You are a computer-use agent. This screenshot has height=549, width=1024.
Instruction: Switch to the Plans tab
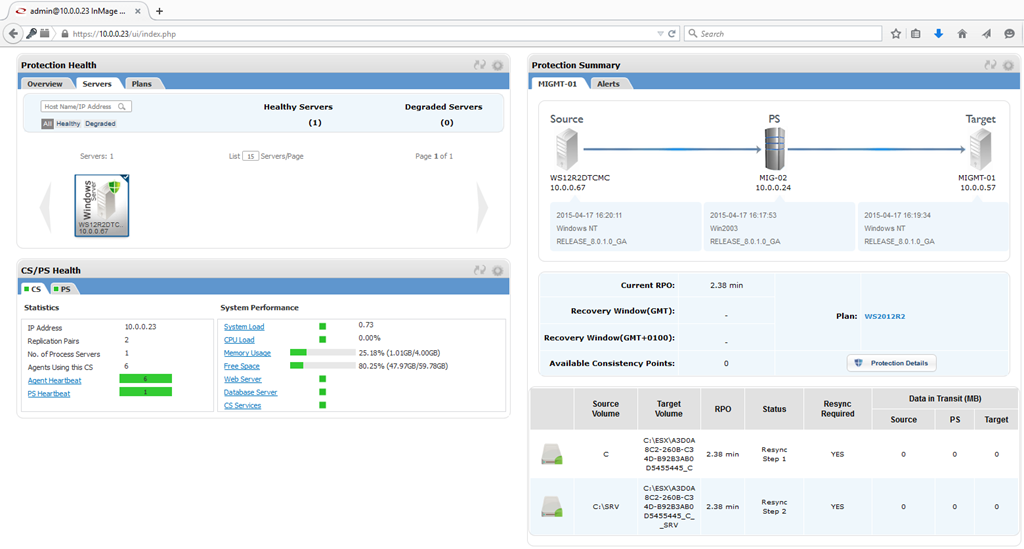point(142,84)
